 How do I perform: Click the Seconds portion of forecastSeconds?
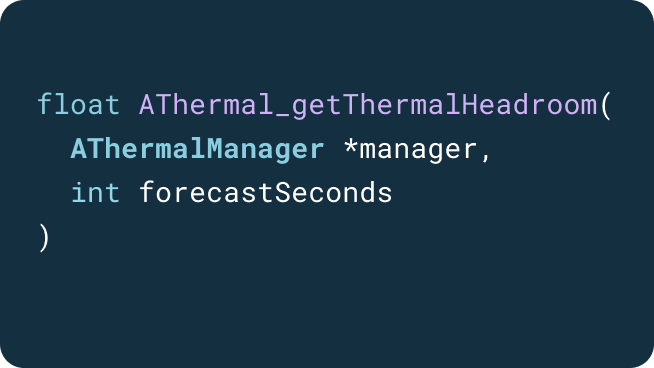[333, 192]
